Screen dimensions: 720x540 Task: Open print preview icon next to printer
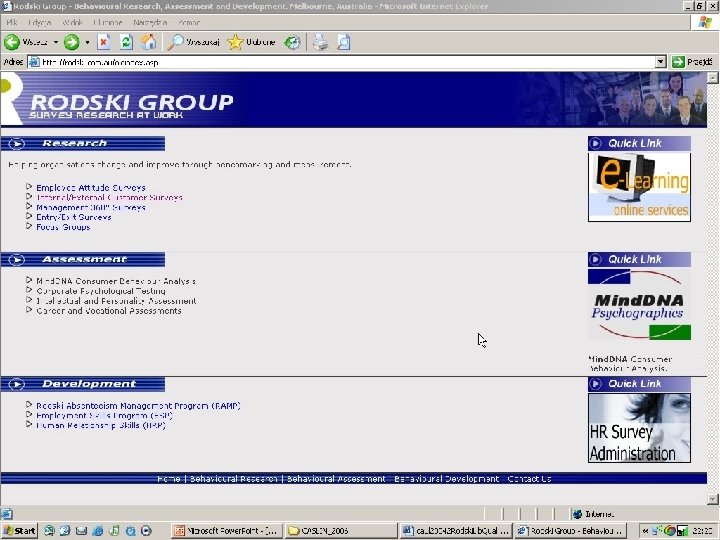tap(343, 42)
